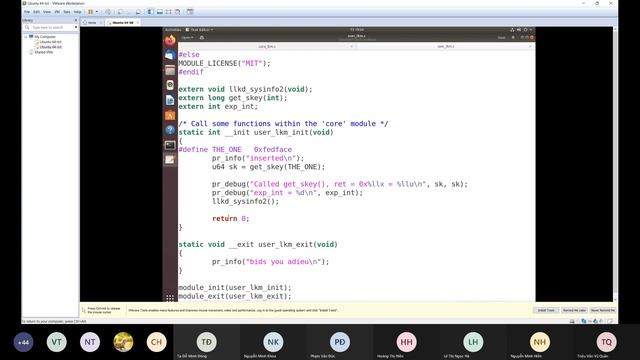Click the +44 more participants avatar
The width and height of the screenshot is (640, 360).
point(23,342)
